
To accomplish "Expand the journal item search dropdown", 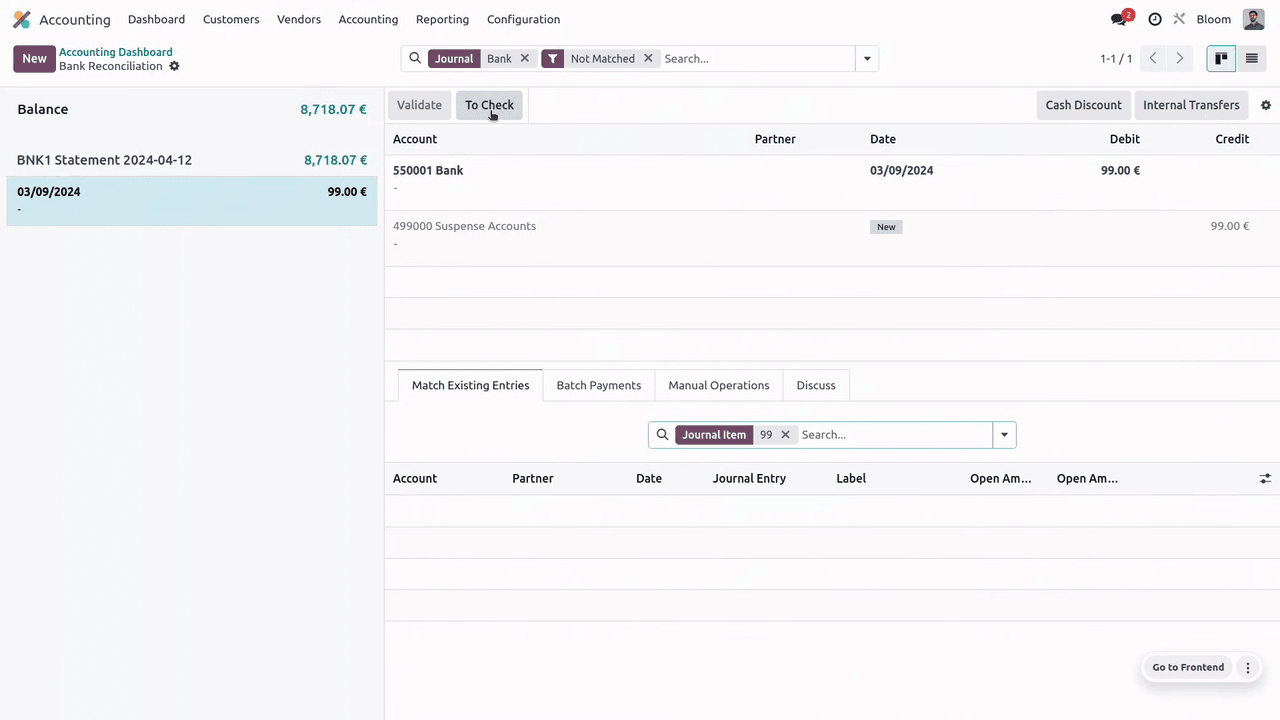I will 1004,435.
